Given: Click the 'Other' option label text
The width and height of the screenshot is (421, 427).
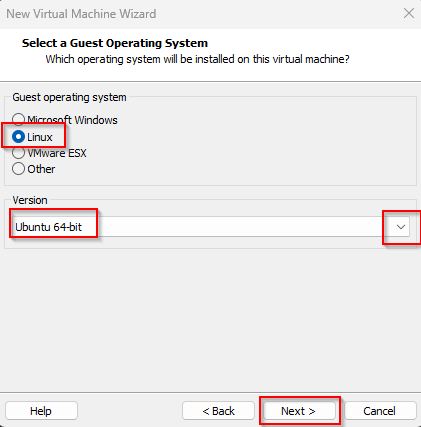Looking at the screenshot, I should tap(41, 169).
